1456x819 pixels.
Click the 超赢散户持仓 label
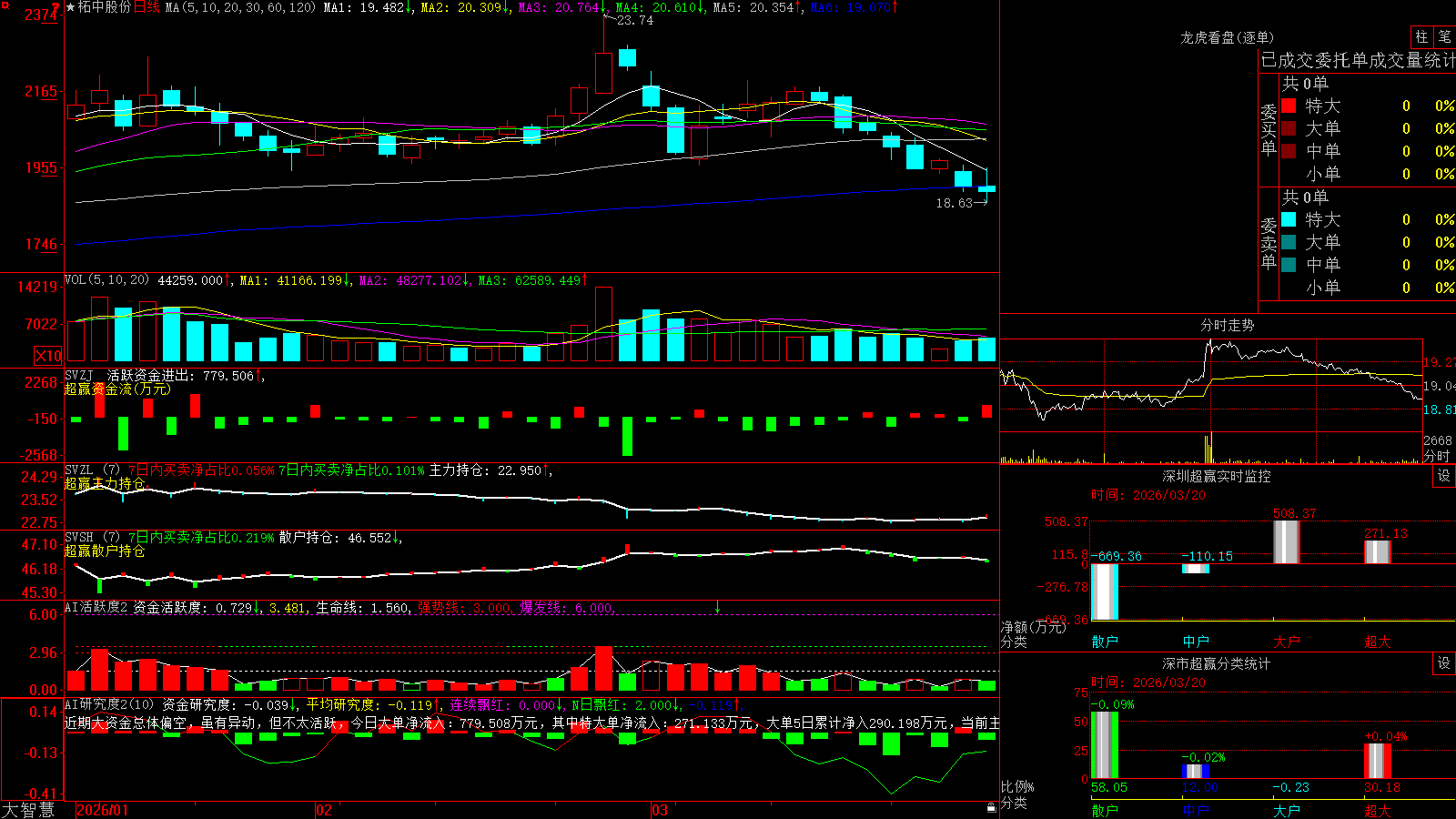click(x=105, y=551)
